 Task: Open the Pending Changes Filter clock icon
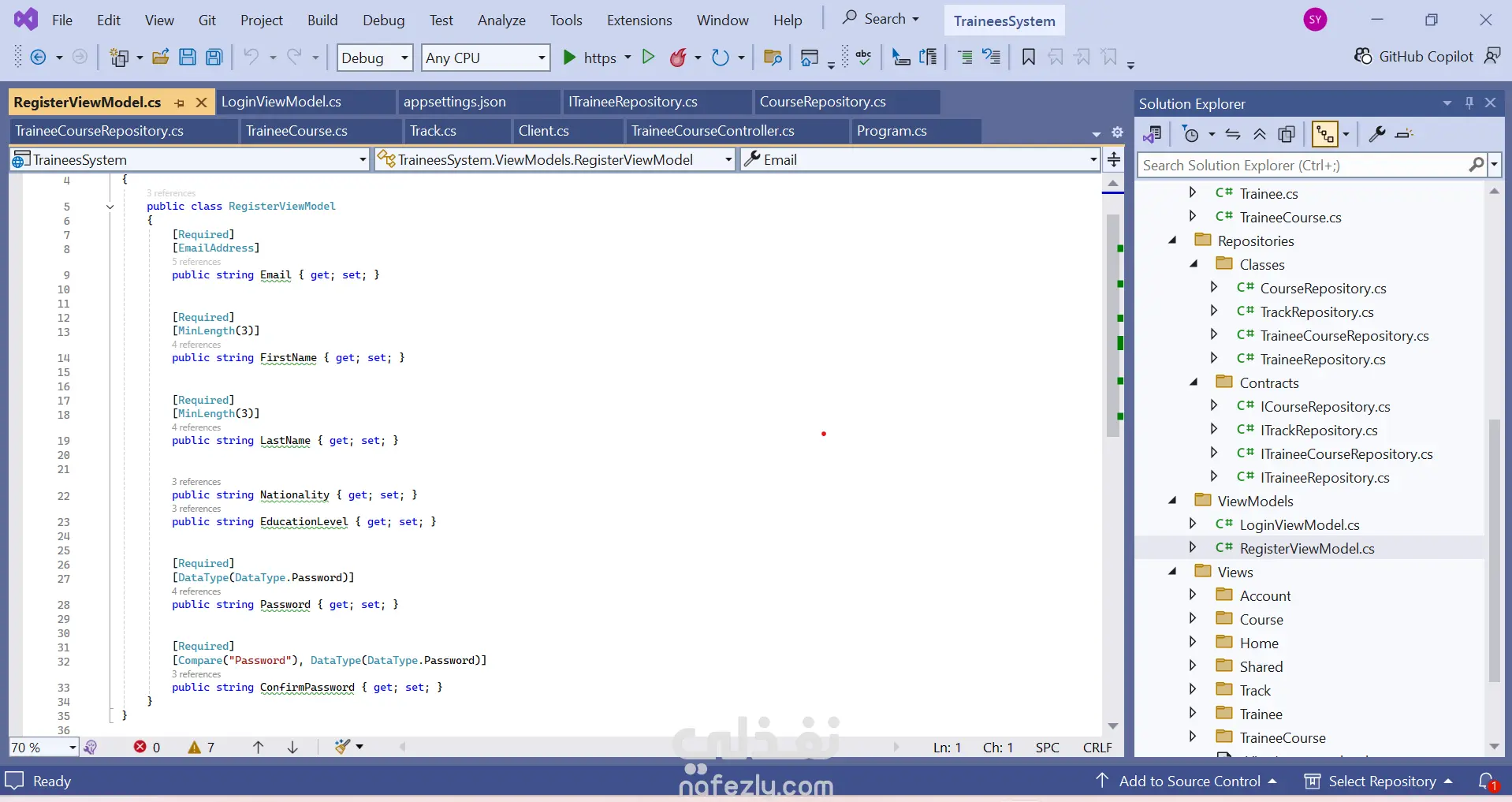[x=1191, y=134]
